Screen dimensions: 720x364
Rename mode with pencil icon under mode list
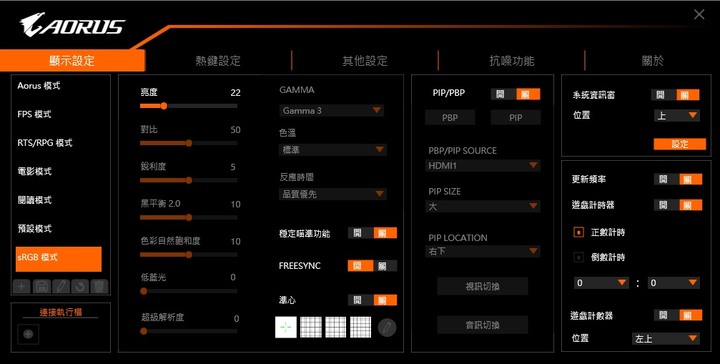[61, 286]
